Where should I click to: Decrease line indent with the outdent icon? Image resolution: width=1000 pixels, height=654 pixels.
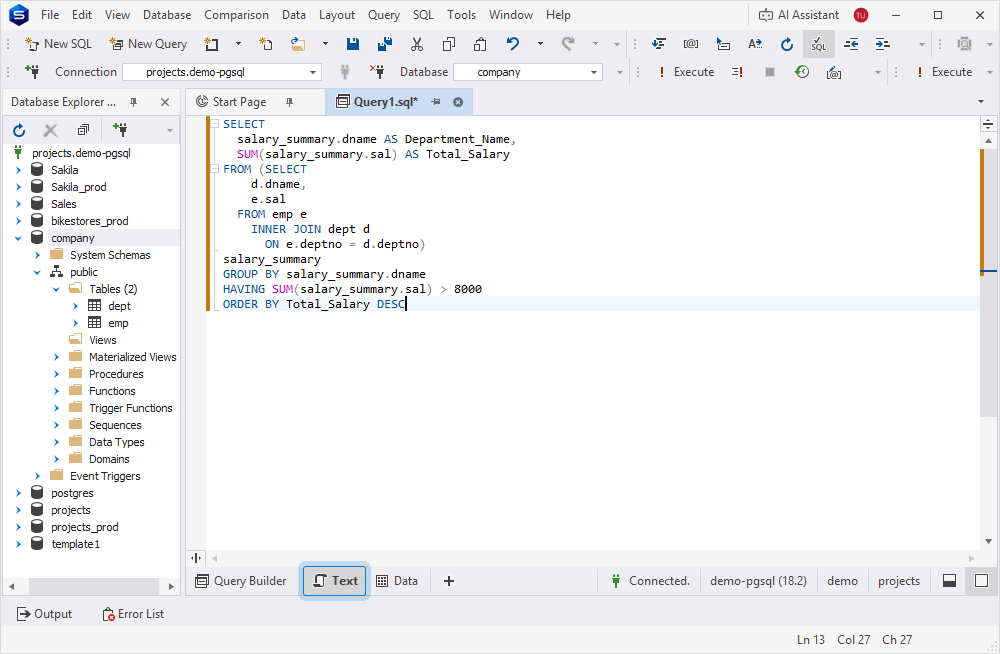point(851,44)
